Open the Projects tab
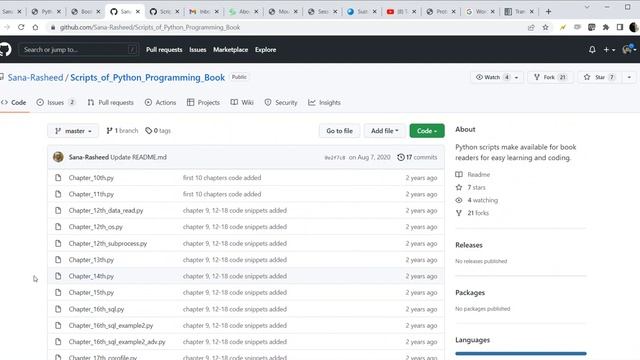Viewport: 640px width, 360px height. coord(203,102)
